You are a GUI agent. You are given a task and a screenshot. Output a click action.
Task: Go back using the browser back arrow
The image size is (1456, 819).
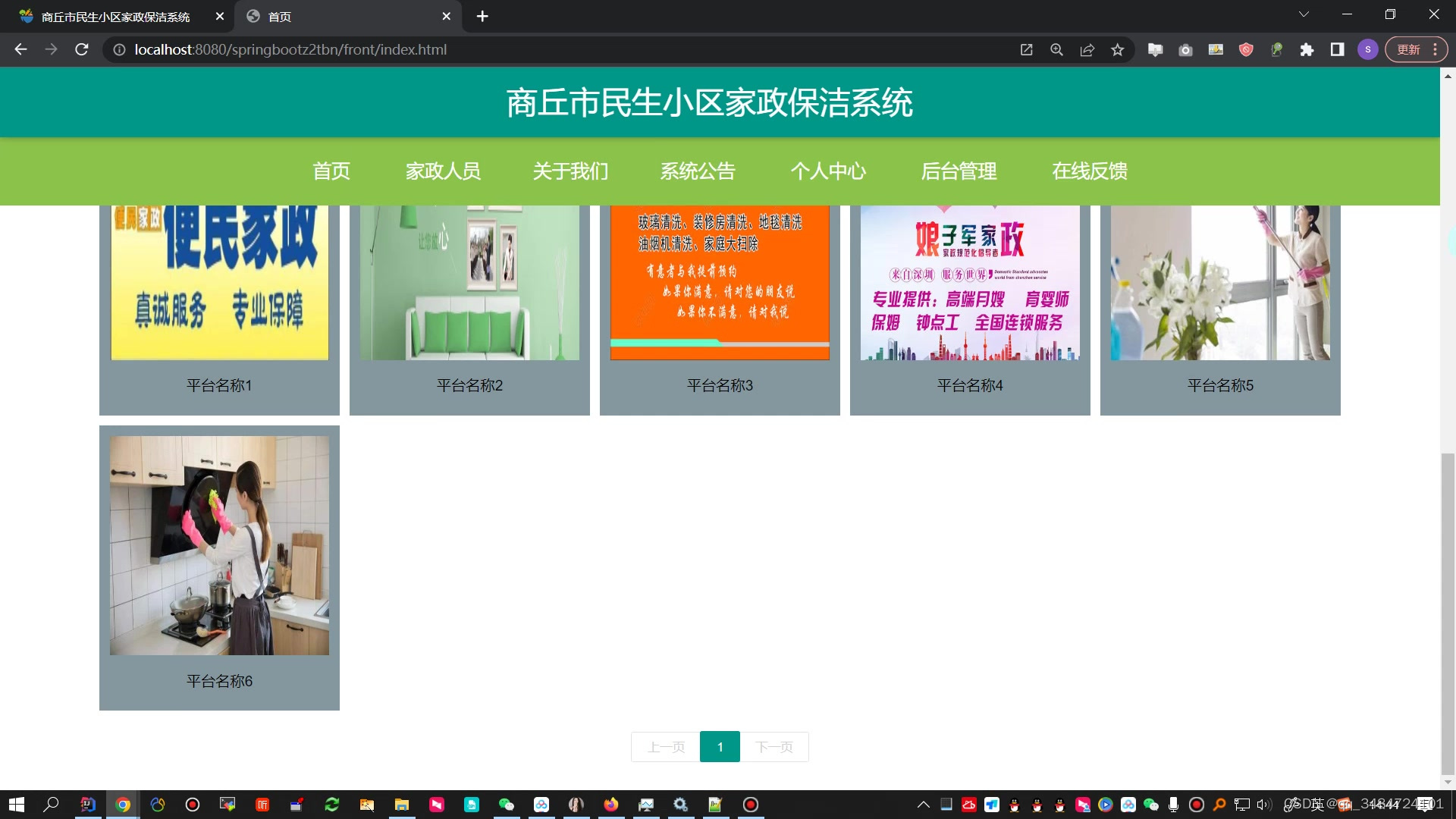(x=20, y=49)
